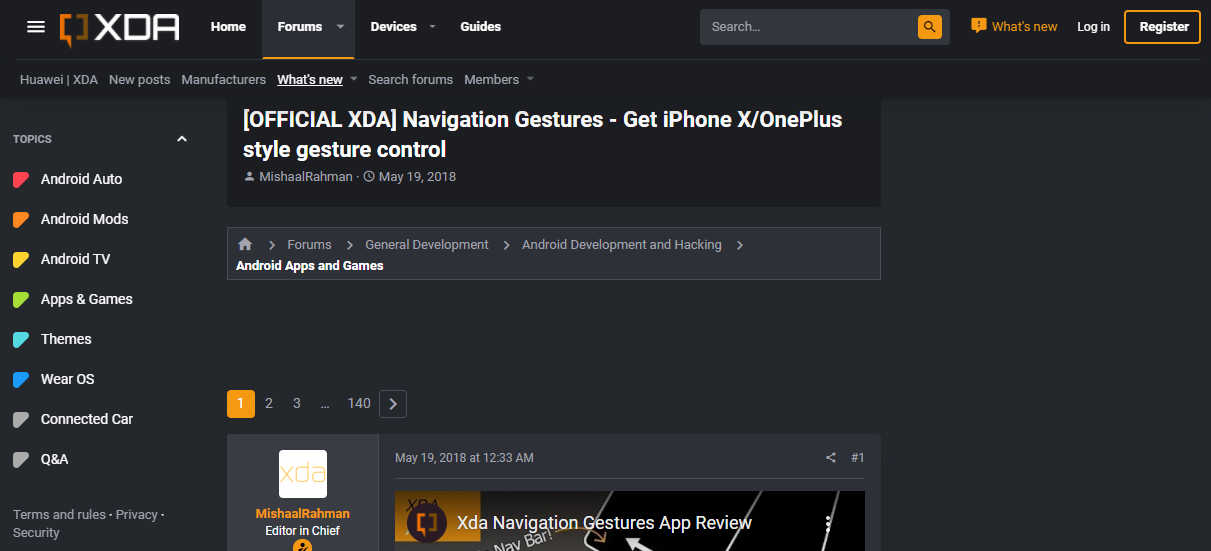1211x551 pixels.
Task: Click Security footer link
Action: pos(36,533)
